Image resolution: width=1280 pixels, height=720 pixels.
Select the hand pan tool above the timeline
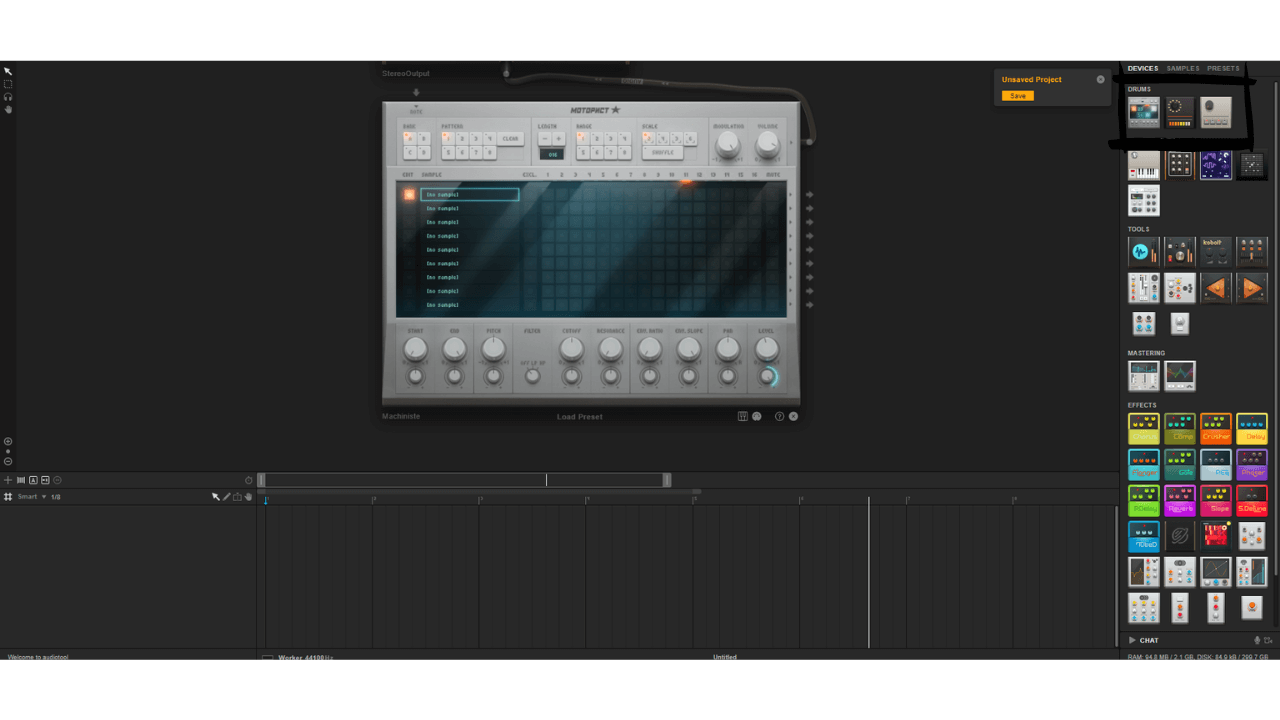tap(248, 497)
